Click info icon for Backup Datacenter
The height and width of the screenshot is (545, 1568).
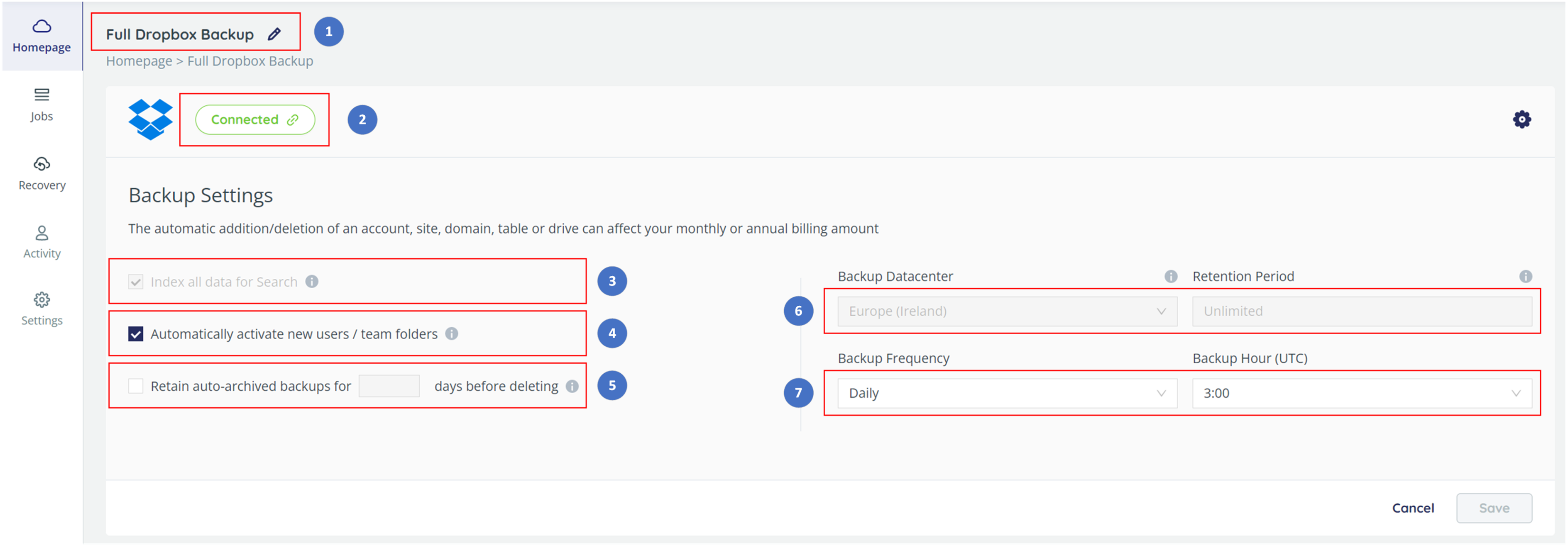(x=1171, y=276)
